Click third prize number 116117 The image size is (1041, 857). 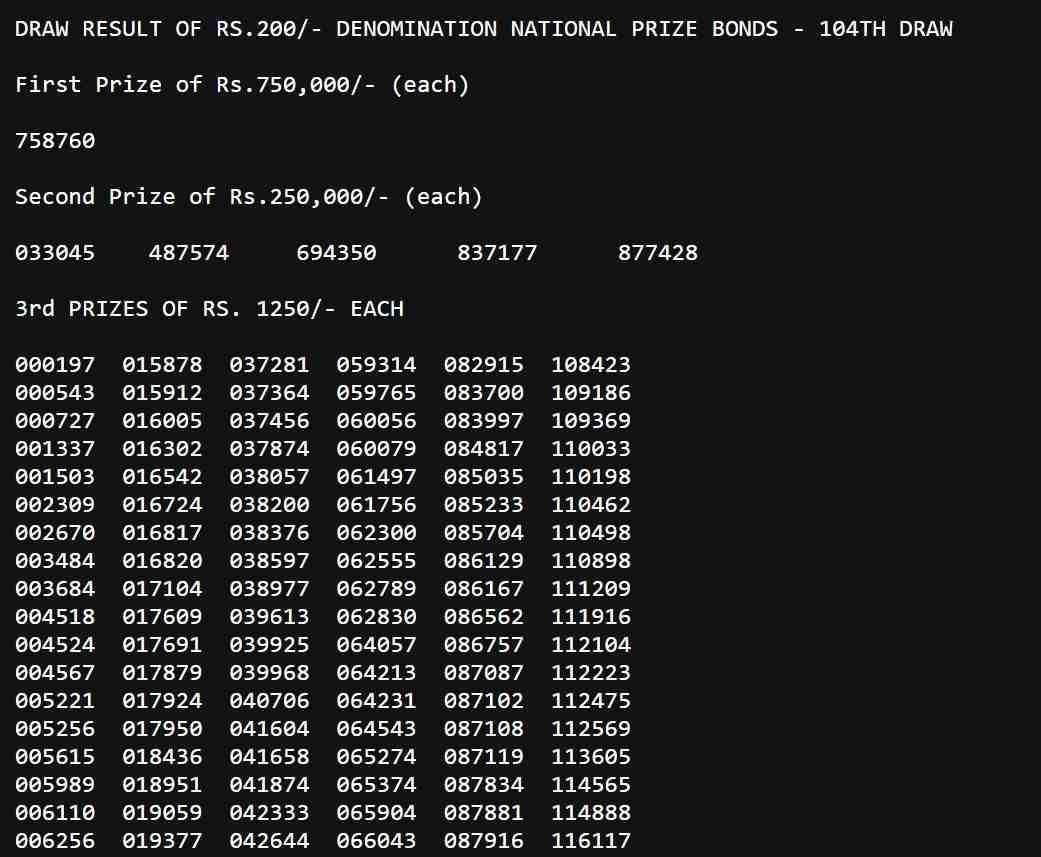[x=591, y=841]
